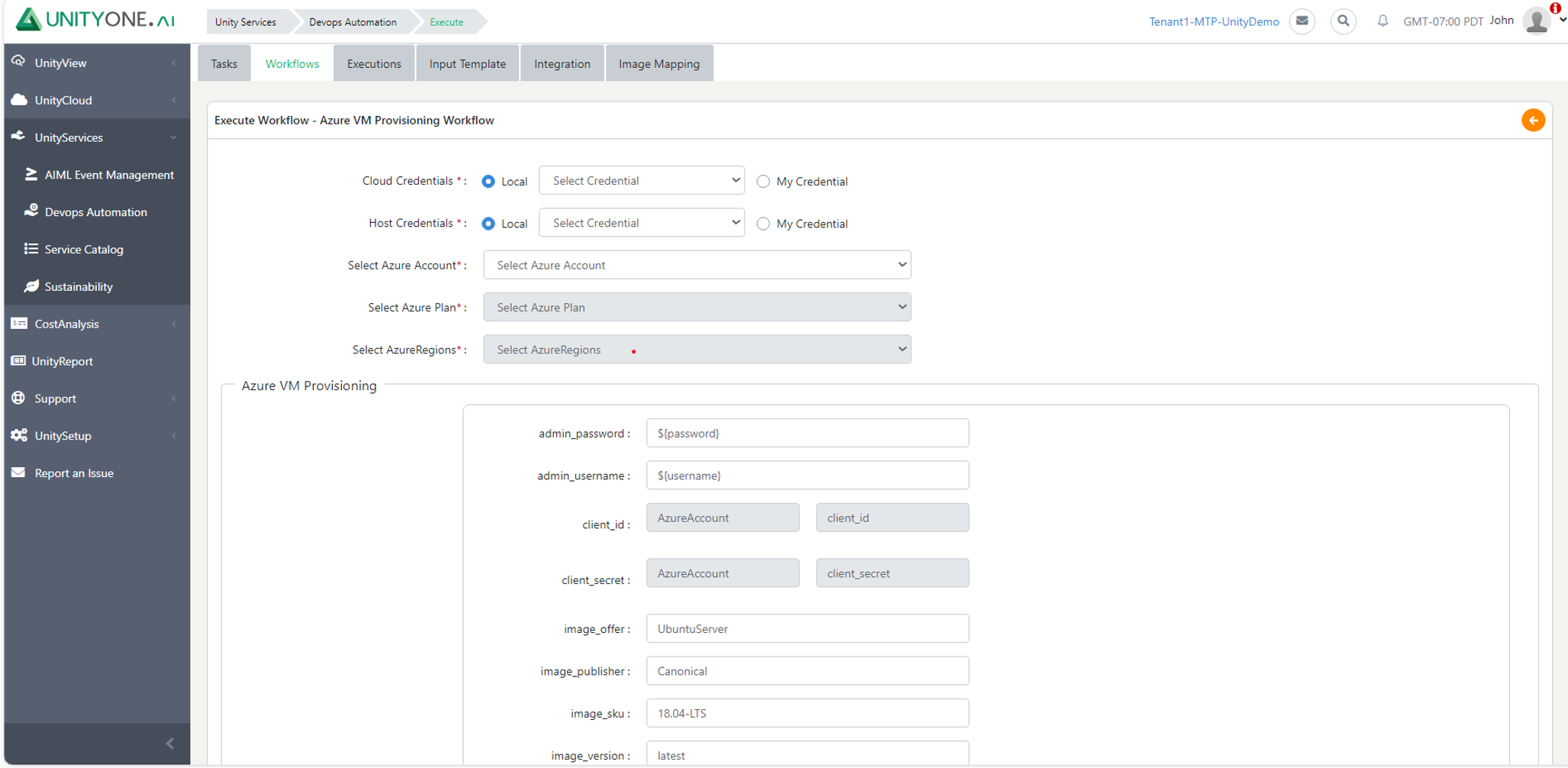Click the UnityOne.AI logo

point(95,20)
